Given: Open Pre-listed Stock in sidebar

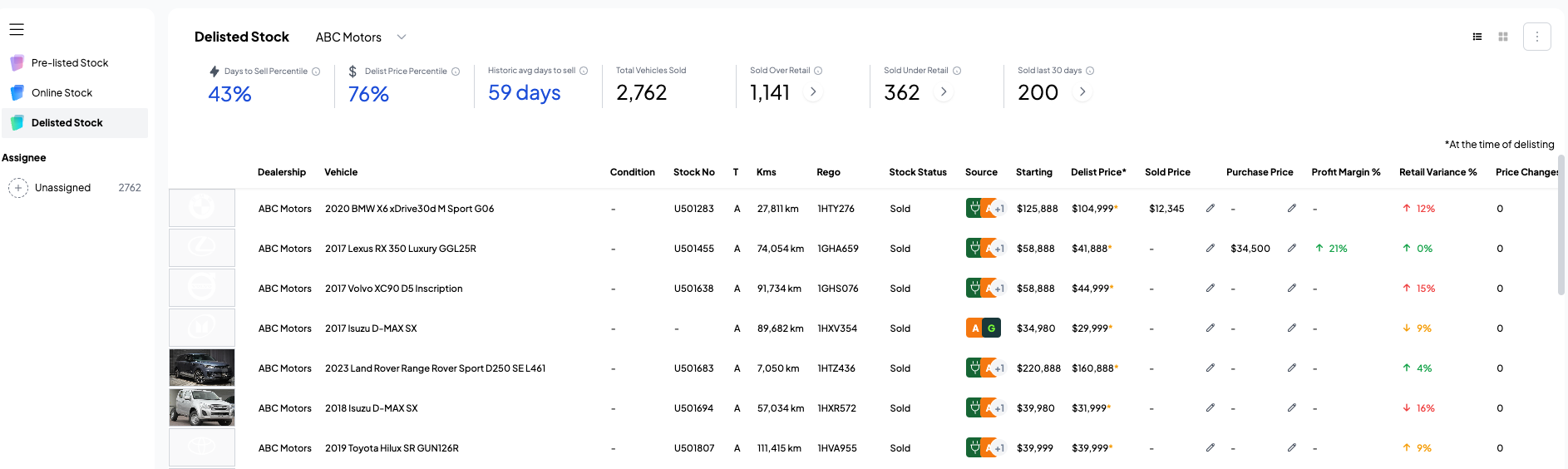Looking at the screenshot, I should pos(70,63).
